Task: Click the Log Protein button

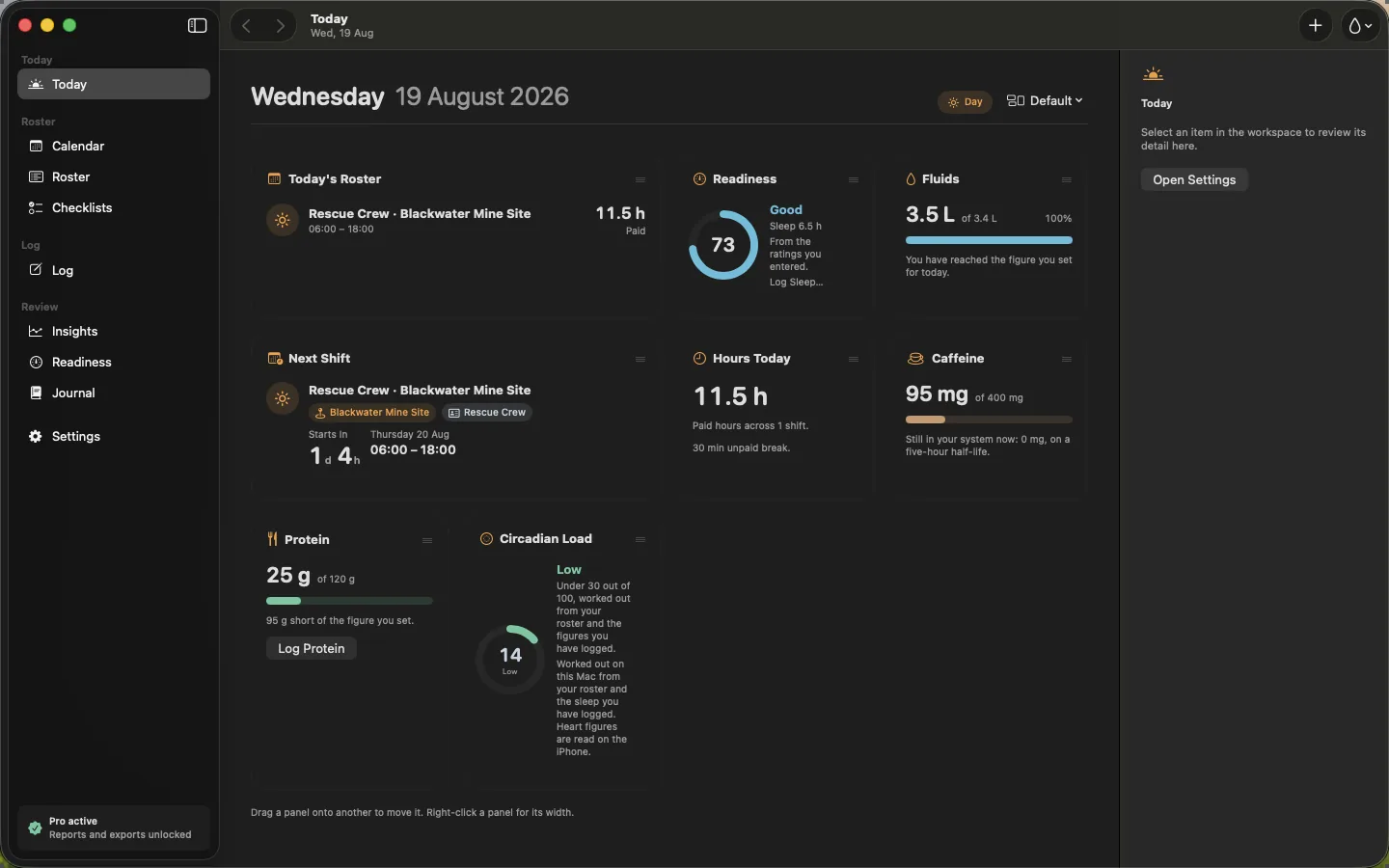Action: (312, 649)
